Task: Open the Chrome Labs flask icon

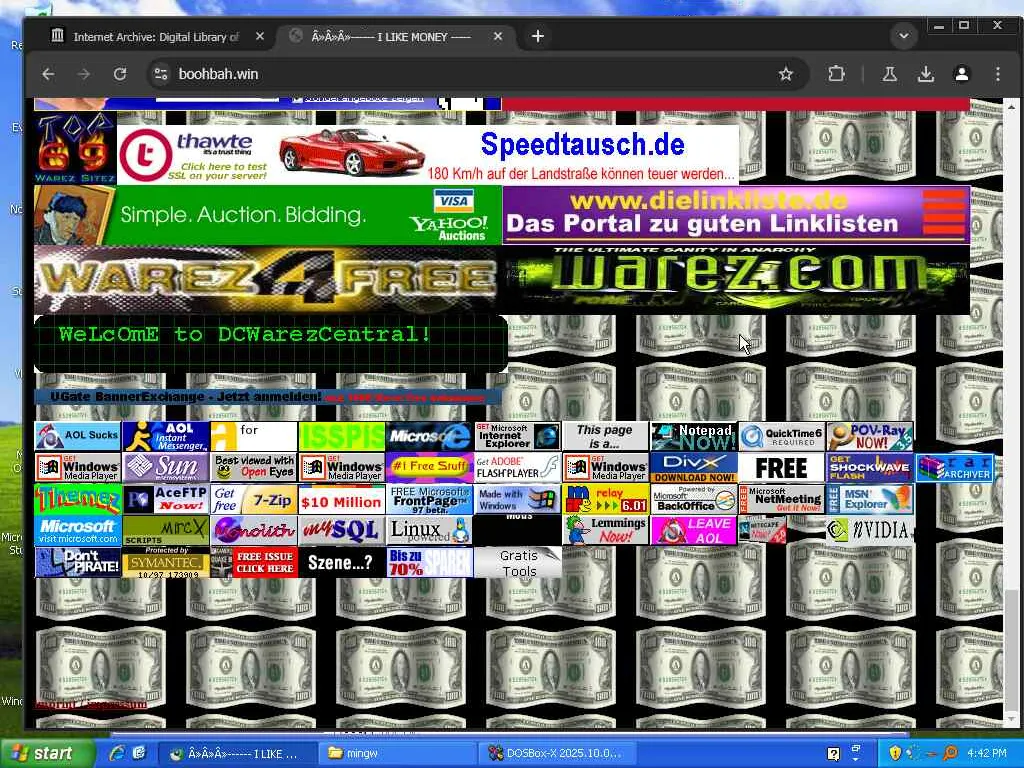Action: point(889,74)
